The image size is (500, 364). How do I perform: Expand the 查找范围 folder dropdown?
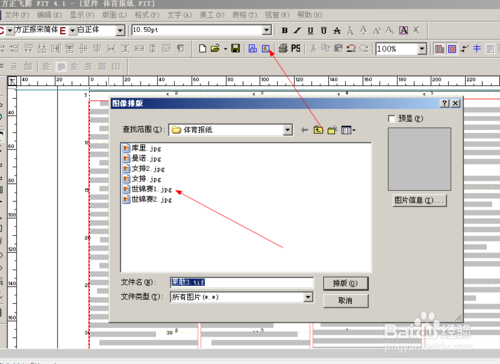288,130
